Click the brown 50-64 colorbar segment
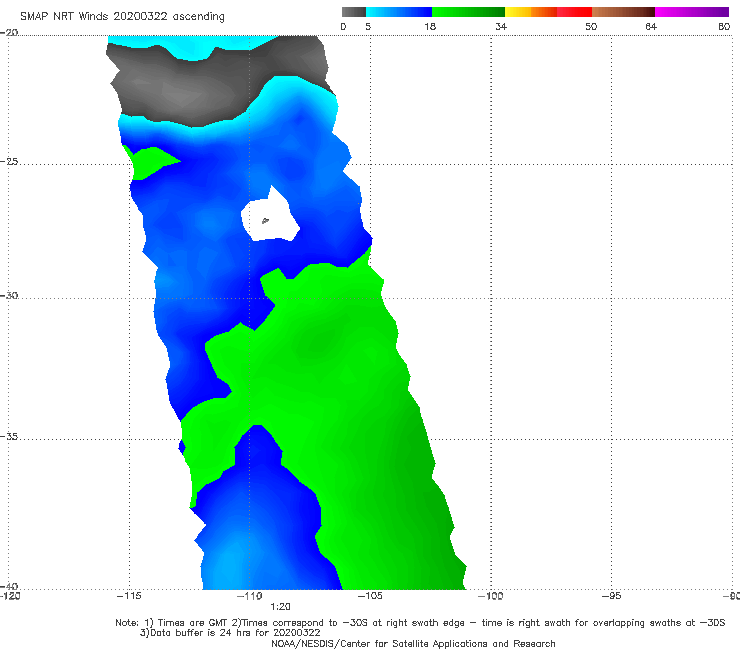Image resolution: width=740 pixels, height=650 pixels. [623, 12]
